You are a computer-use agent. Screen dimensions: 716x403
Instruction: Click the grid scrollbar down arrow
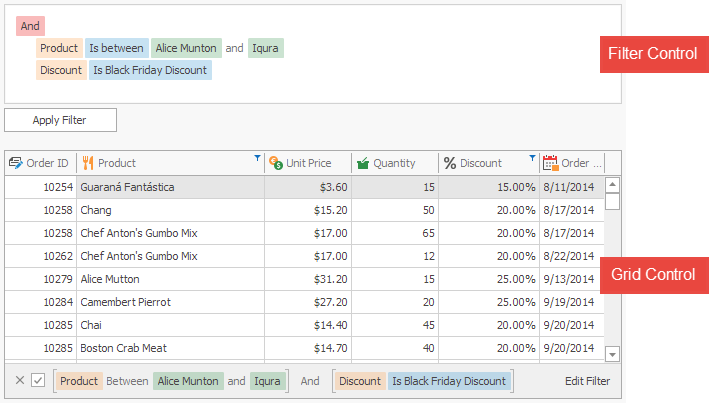click(x=612, y=354)
